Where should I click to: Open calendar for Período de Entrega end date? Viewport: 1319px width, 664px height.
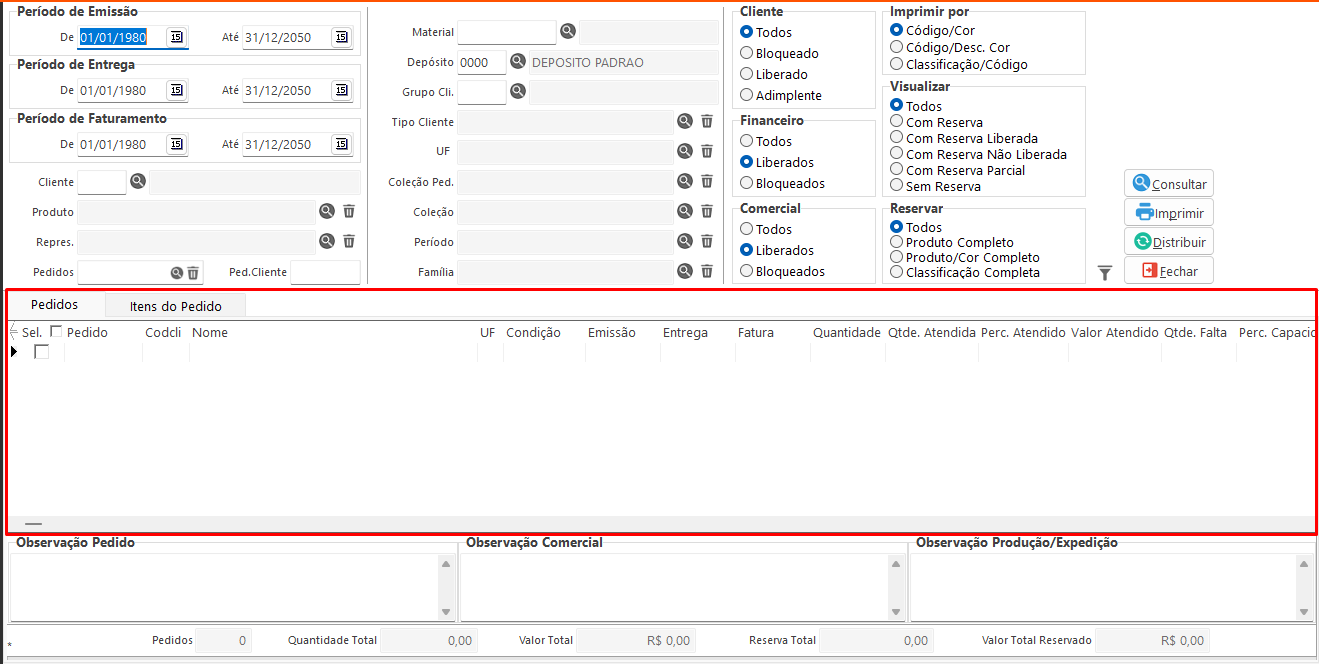341,91
